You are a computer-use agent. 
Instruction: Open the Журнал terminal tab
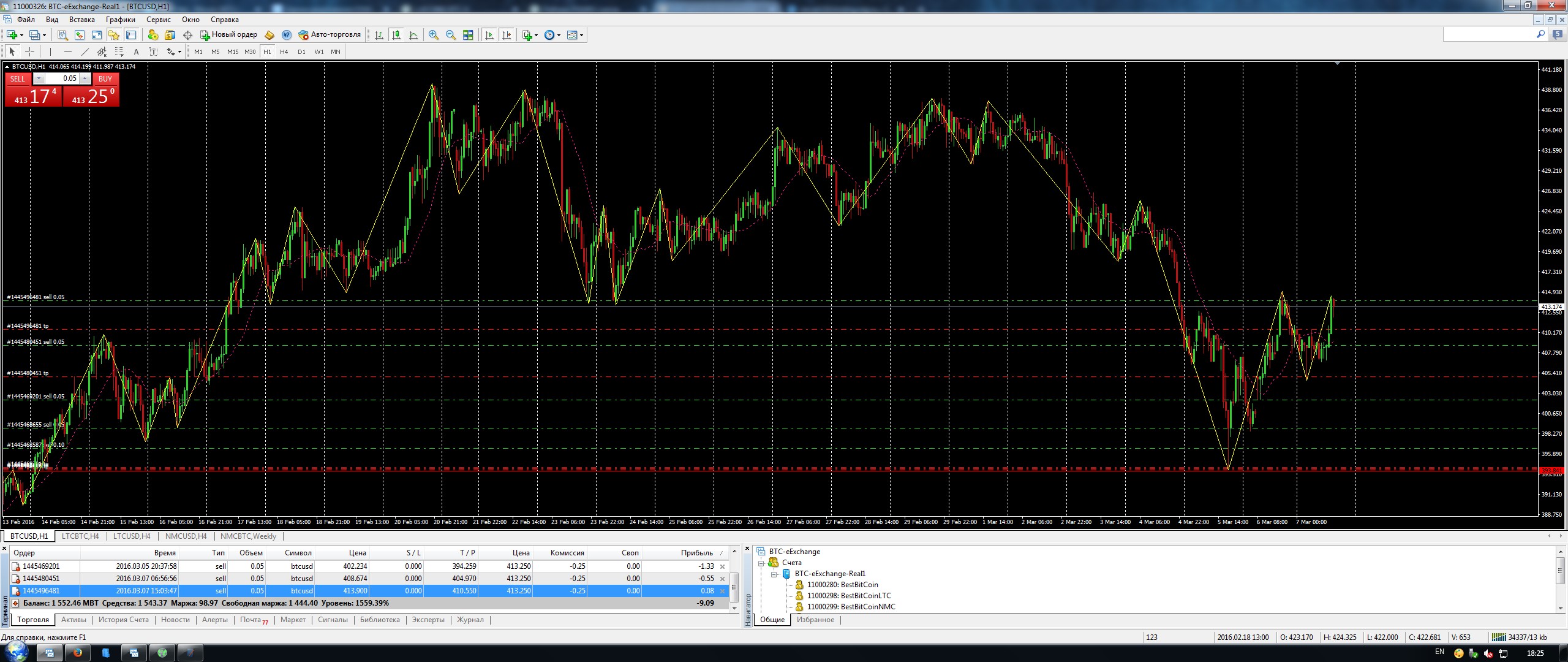[x=470, y=620]
